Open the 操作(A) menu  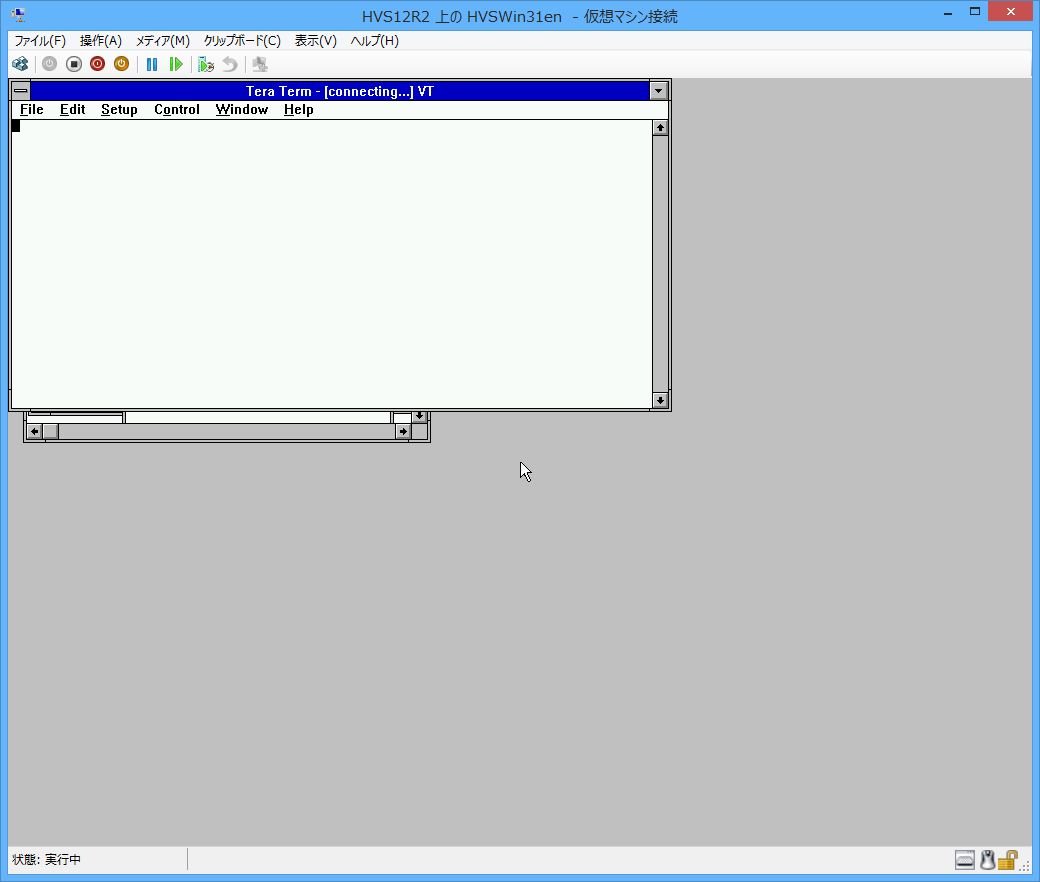tap(101, 41)
